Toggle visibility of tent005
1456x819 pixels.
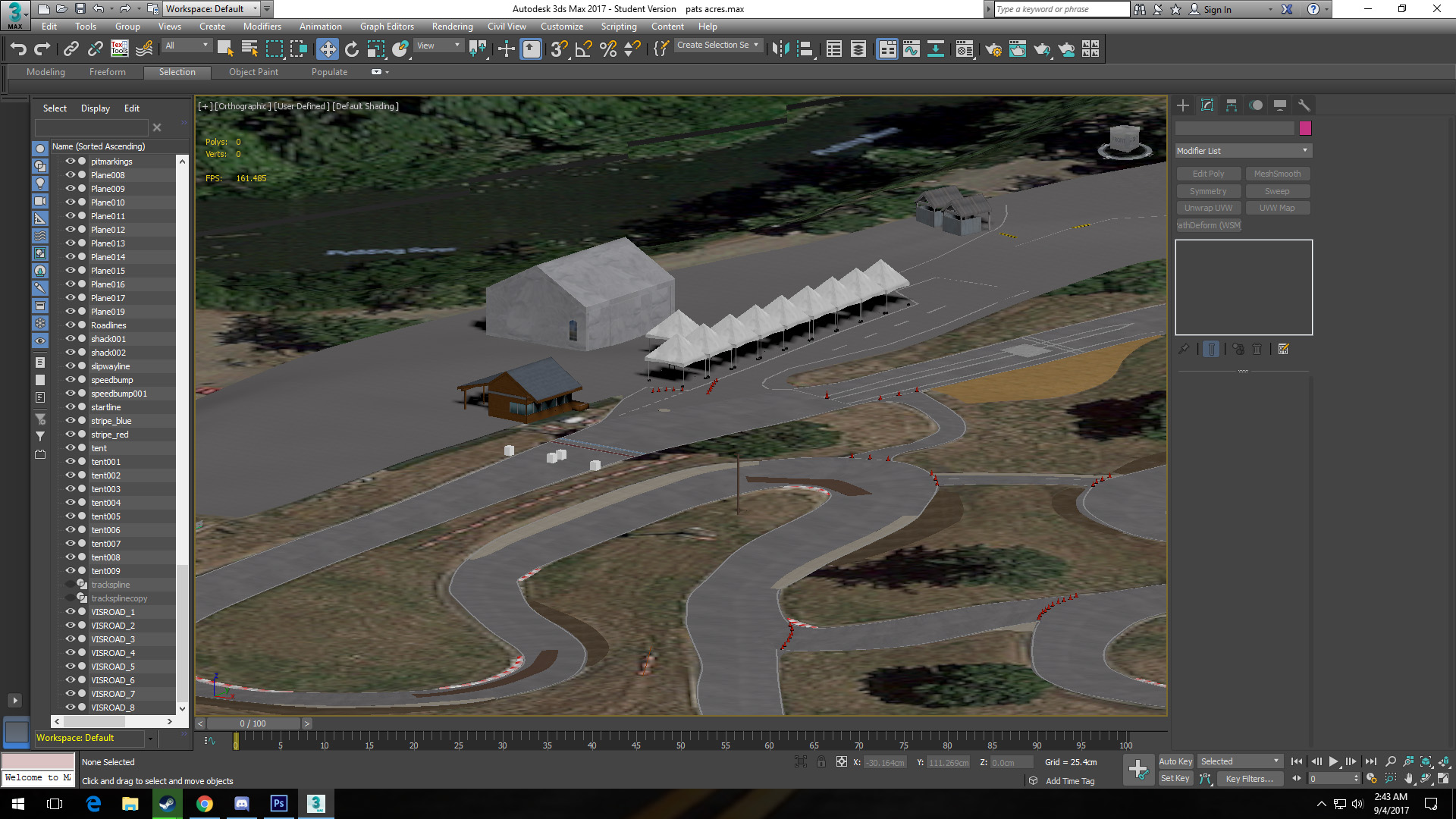pos(70,516)
